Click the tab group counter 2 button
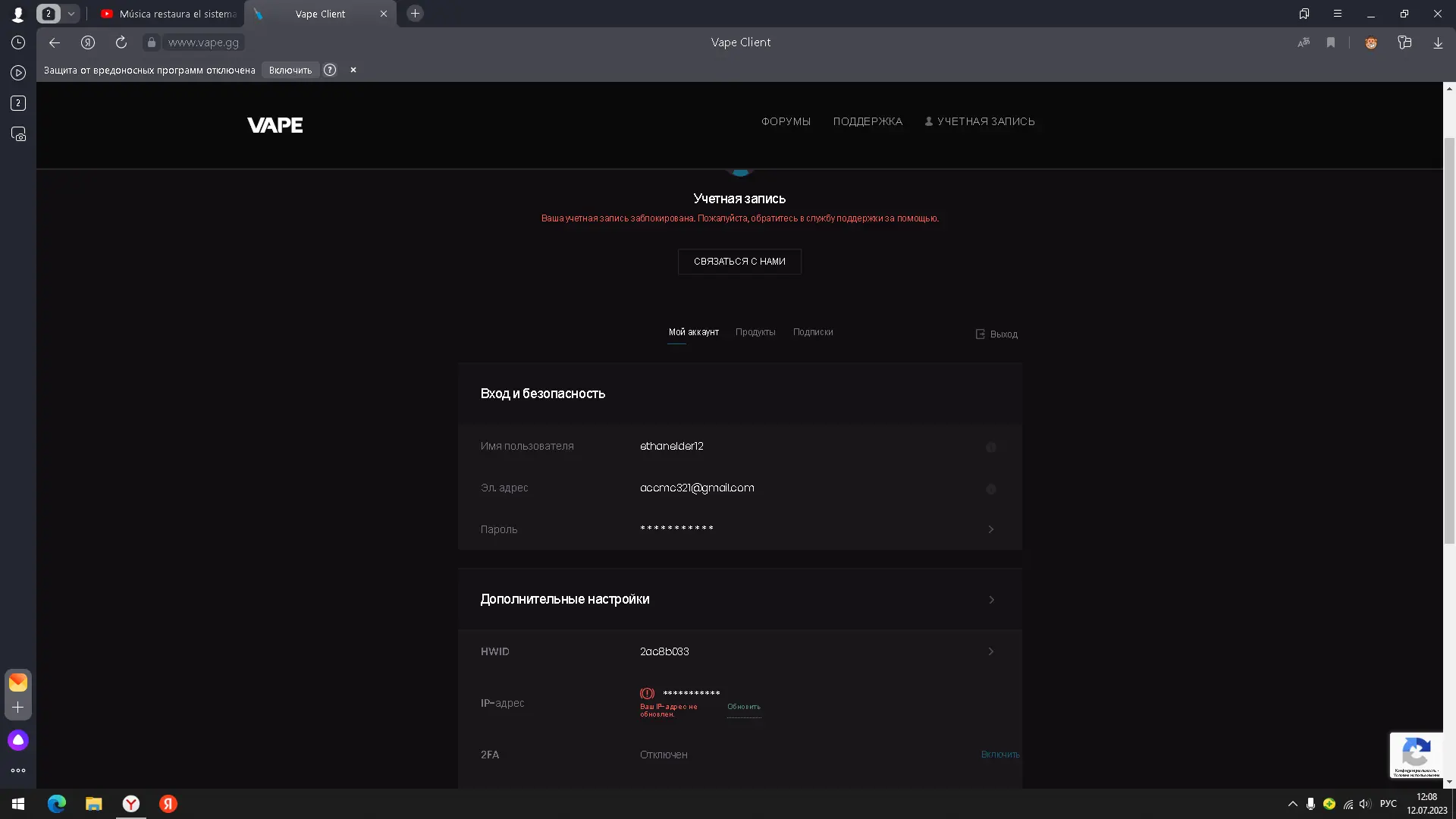The width and height of the screenshot is (1456, 819). coord(49,14)
